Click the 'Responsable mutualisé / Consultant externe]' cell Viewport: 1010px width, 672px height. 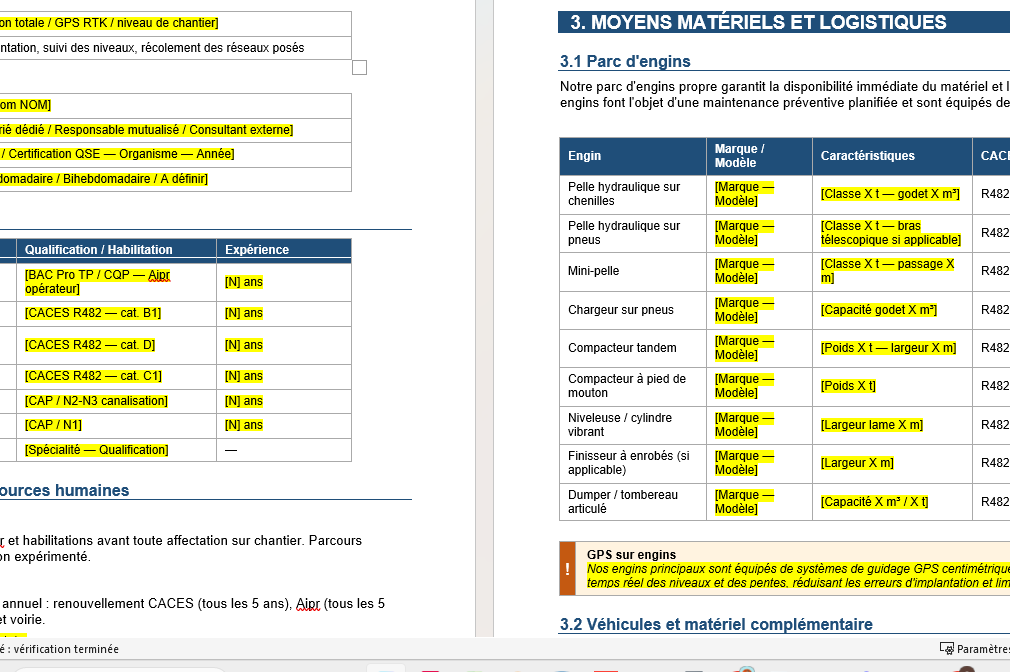click(175, 130)
